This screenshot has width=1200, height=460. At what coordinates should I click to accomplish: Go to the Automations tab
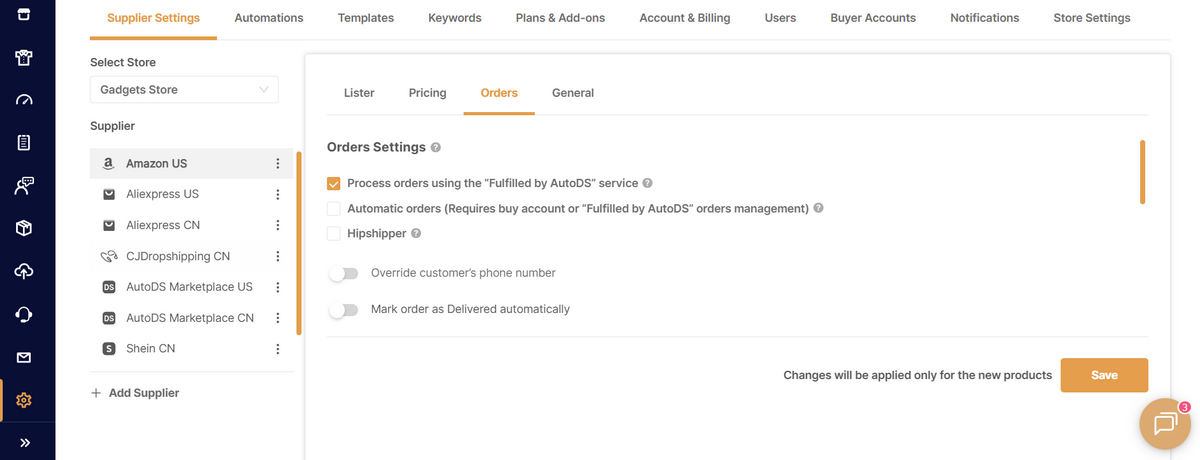(268, 18)
